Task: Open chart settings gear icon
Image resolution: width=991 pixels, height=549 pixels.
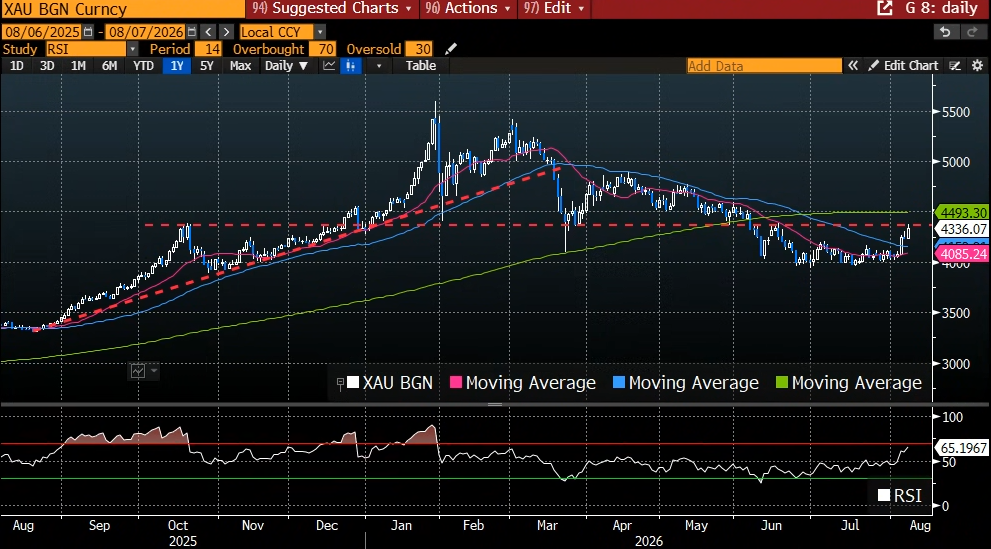Action: pos(977,66)
